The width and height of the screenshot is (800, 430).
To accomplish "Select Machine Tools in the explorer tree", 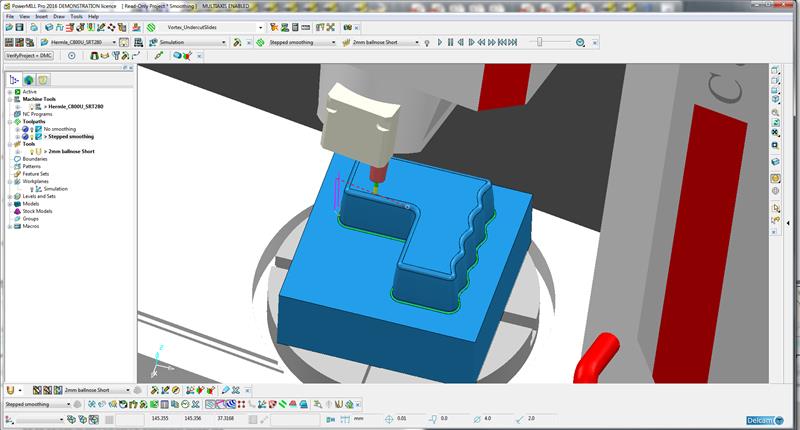I will [x=39, y=99].
